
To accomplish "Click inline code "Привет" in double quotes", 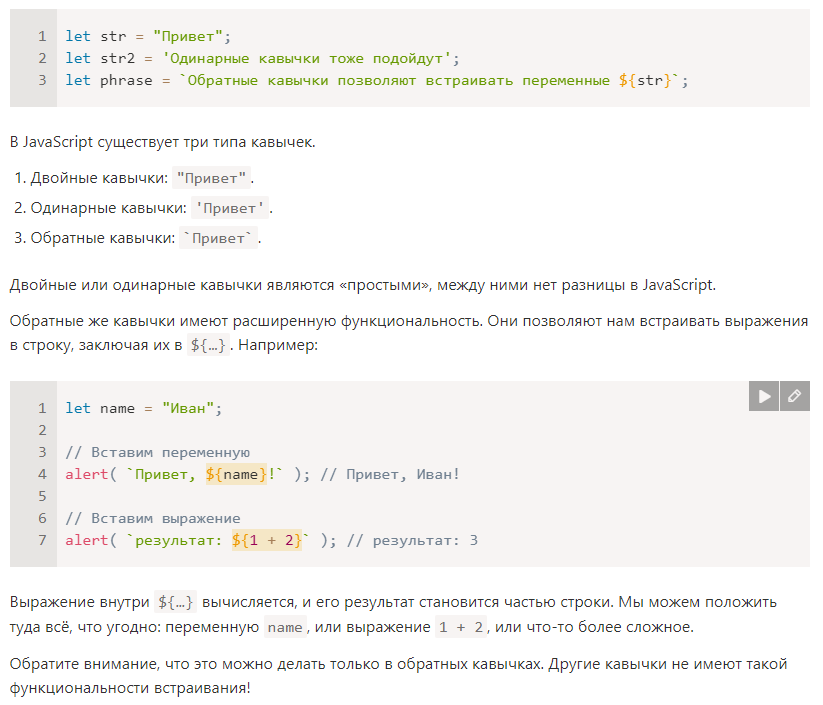I will (211, 178).
